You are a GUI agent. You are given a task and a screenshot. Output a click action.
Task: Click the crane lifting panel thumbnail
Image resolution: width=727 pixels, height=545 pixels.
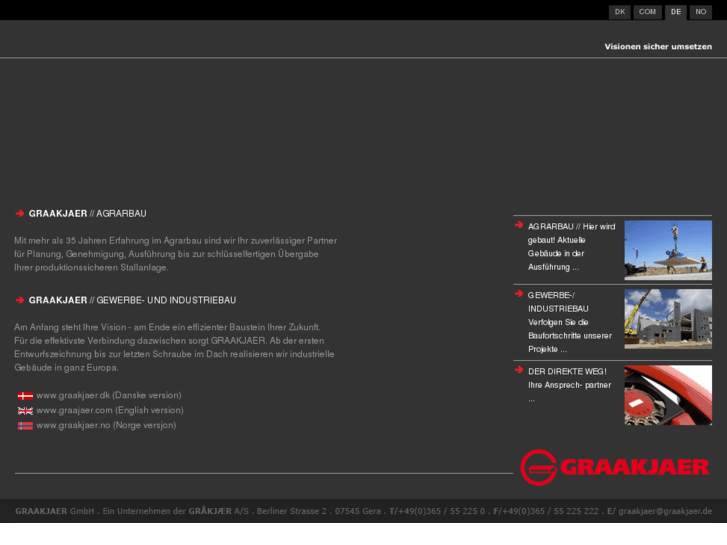[668, 250]
